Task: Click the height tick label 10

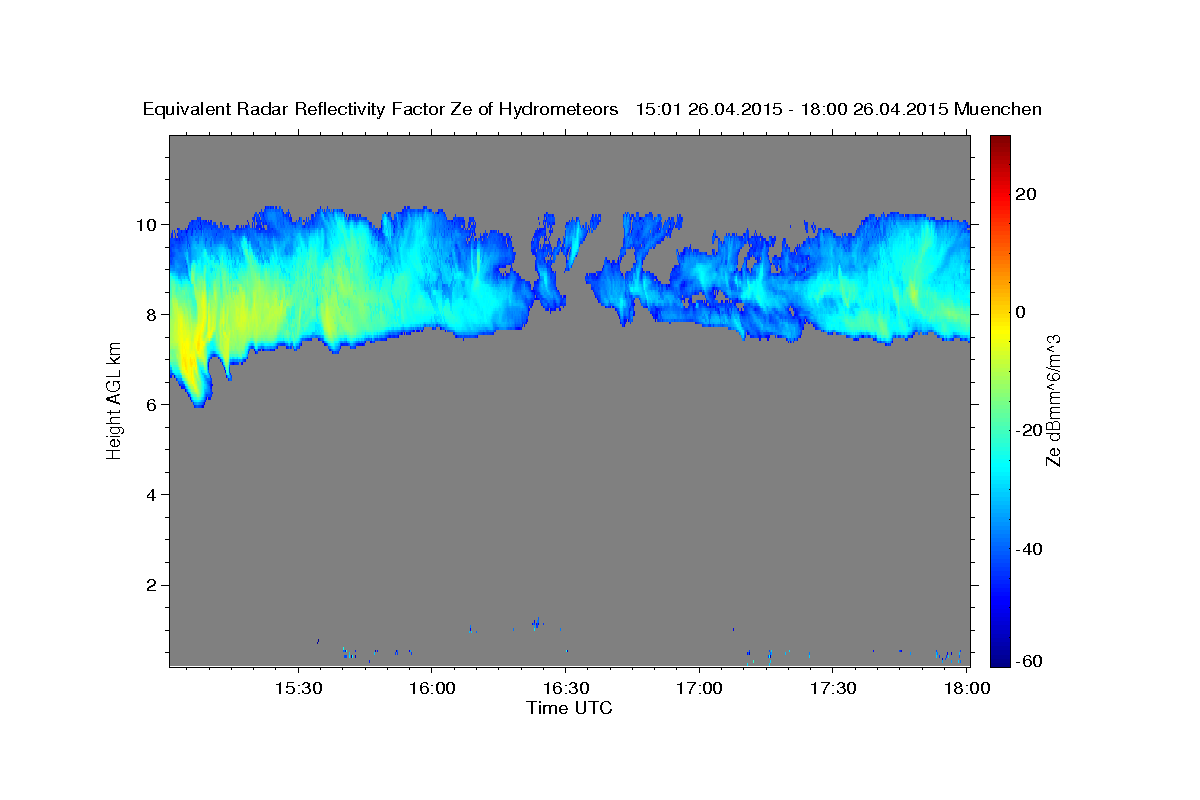Action: click(x=149, y=225)
